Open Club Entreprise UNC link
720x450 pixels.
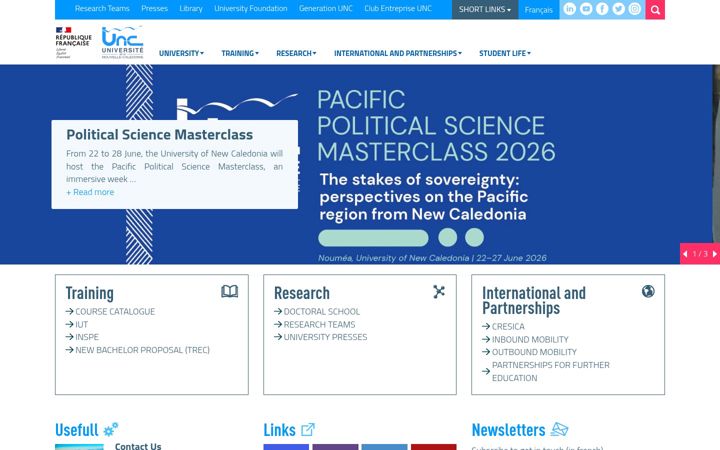(398, 8)
